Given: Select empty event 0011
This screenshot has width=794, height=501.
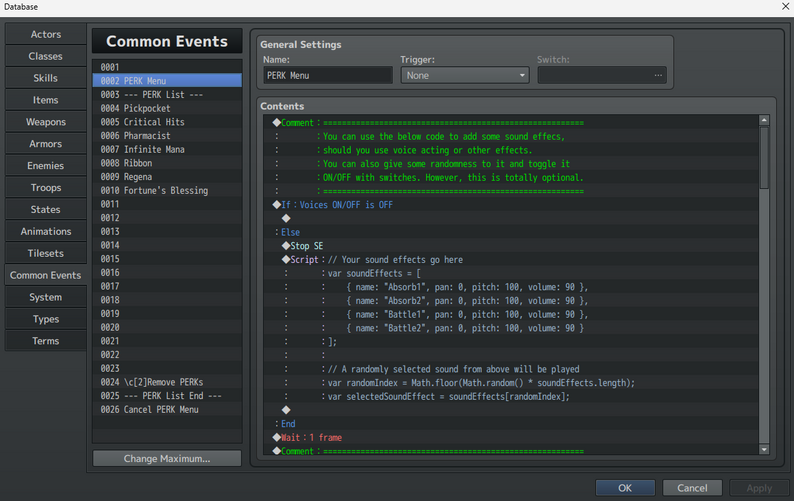Looking at the screenshot, I should click(x=167, y=204).
